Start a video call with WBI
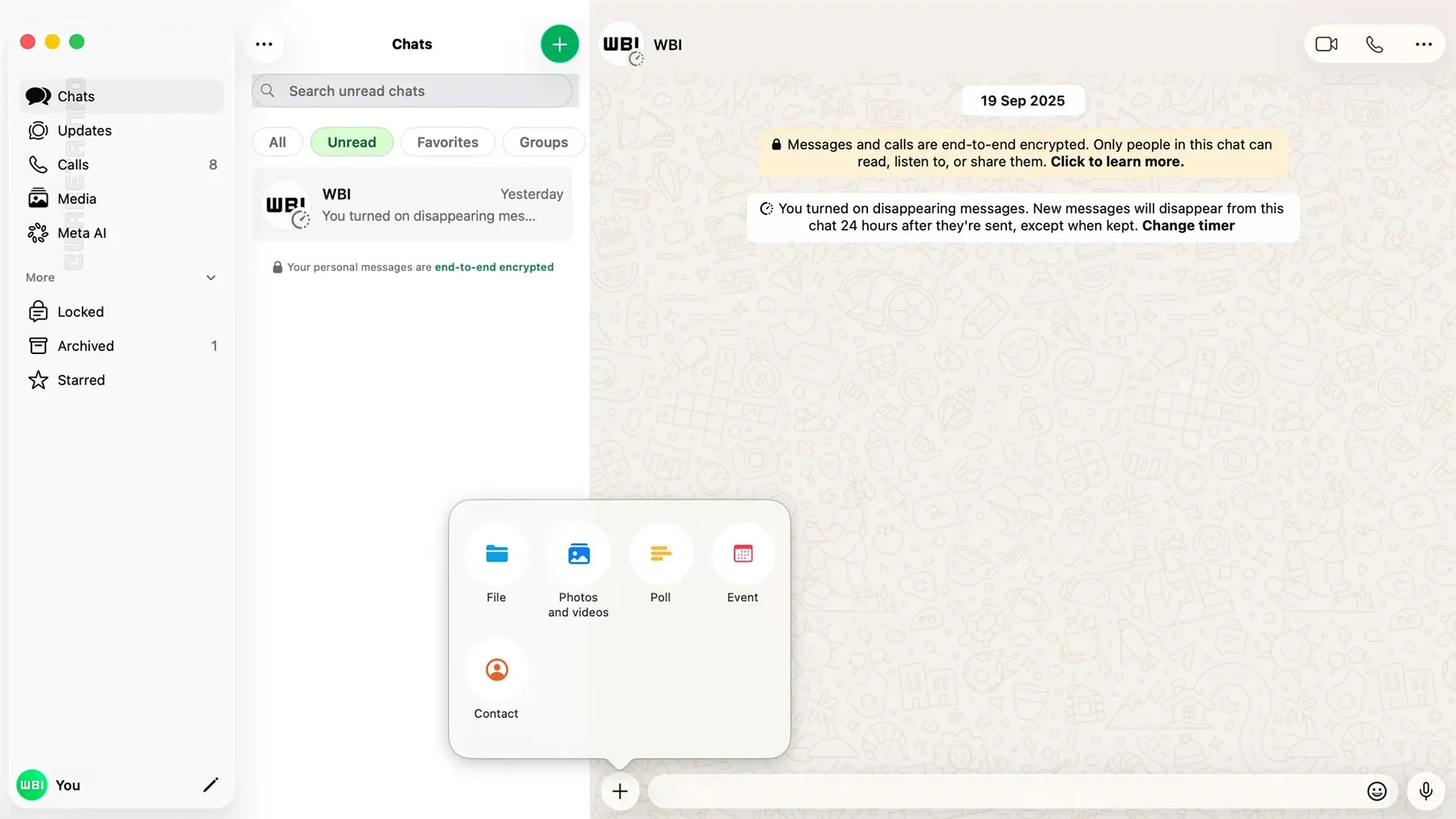 pyautogui.click(x=1327, y=44)
